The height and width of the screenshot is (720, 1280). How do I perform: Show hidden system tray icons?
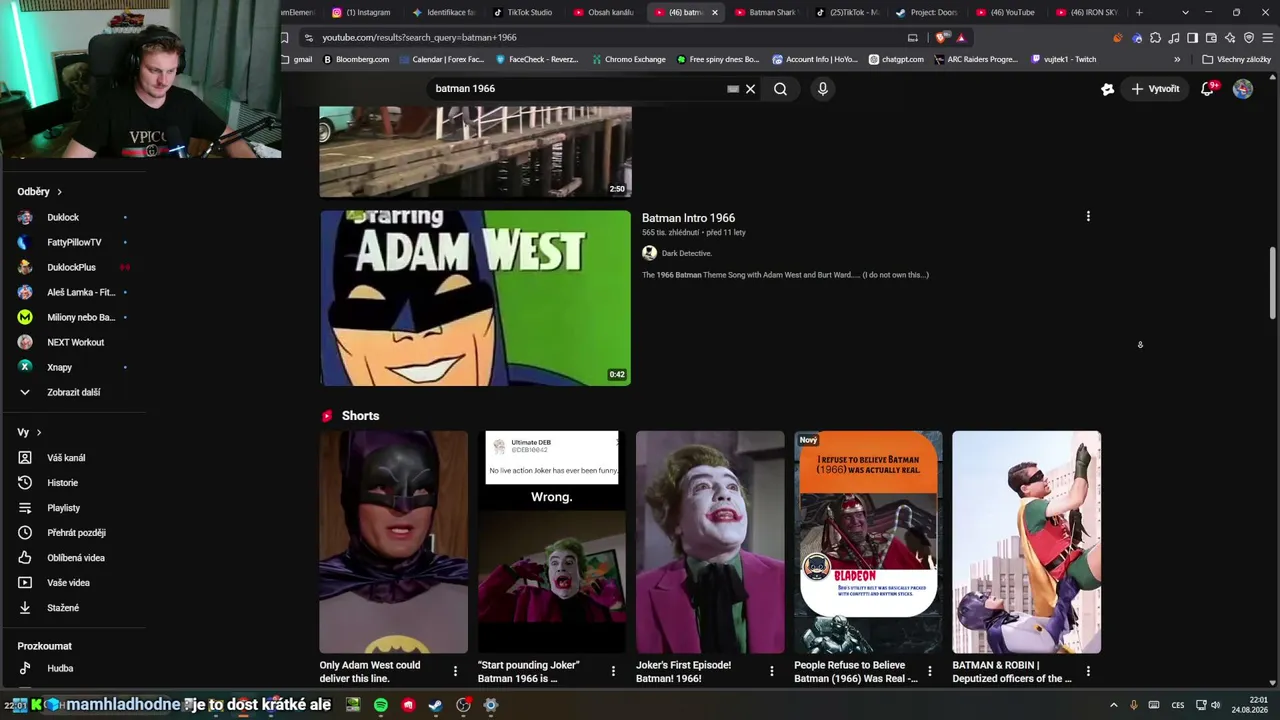1114,705
